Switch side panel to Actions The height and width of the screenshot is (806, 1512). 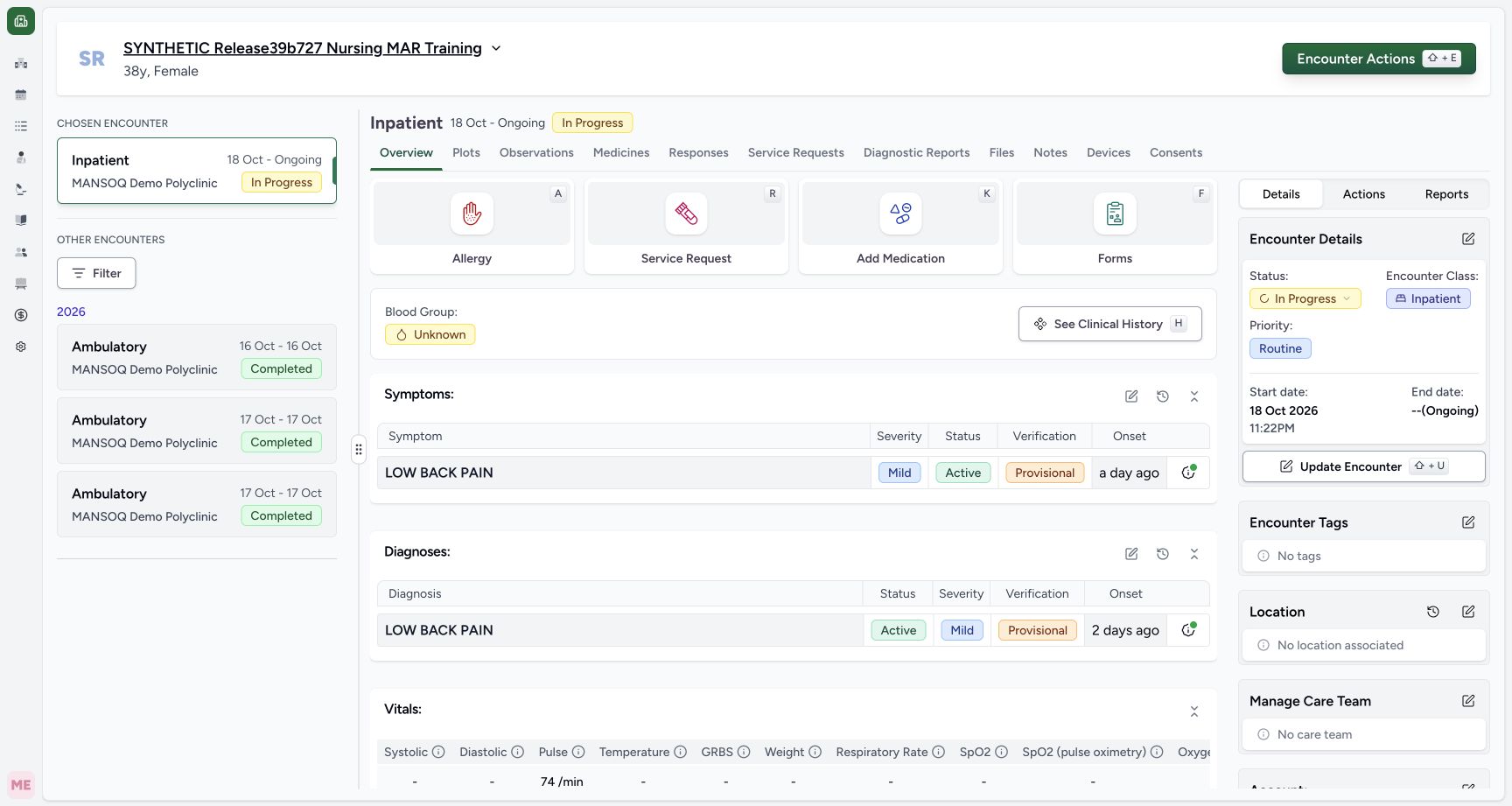pos(1363,194)
